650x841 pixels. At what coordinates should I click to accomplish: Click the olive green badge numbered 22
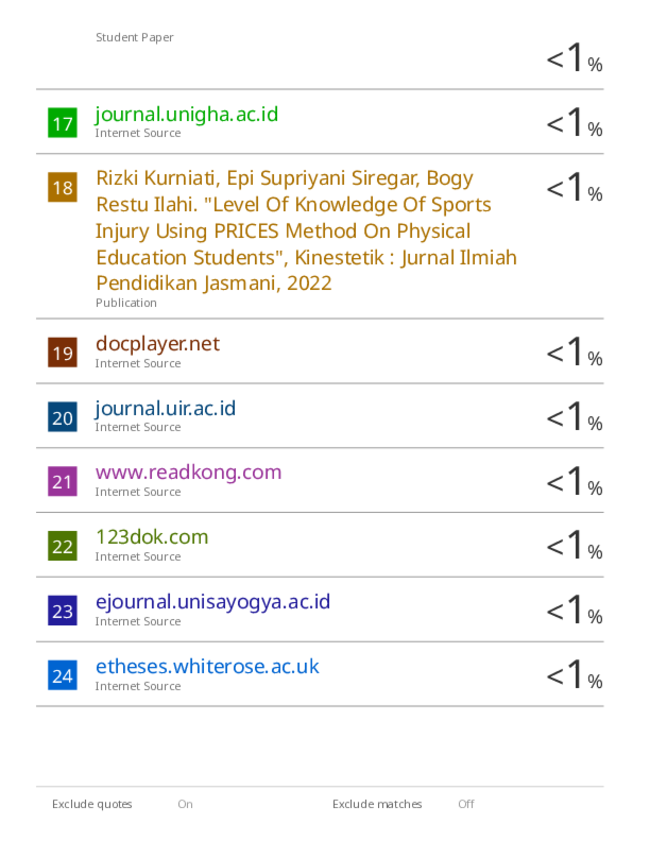pyautogui.click(x=62, y=546)
